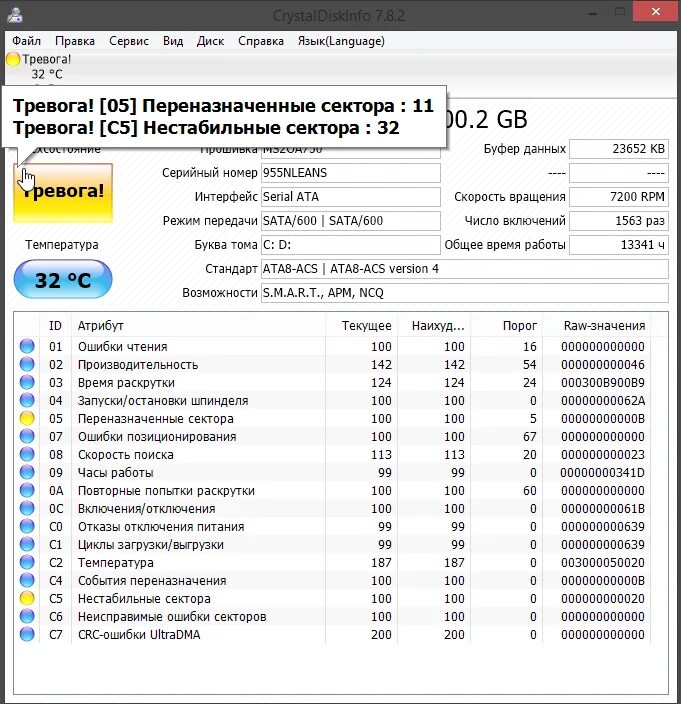Click the blue status icon for C0 Отказы отключения питания
681x704 pixels.
(27, 526)
